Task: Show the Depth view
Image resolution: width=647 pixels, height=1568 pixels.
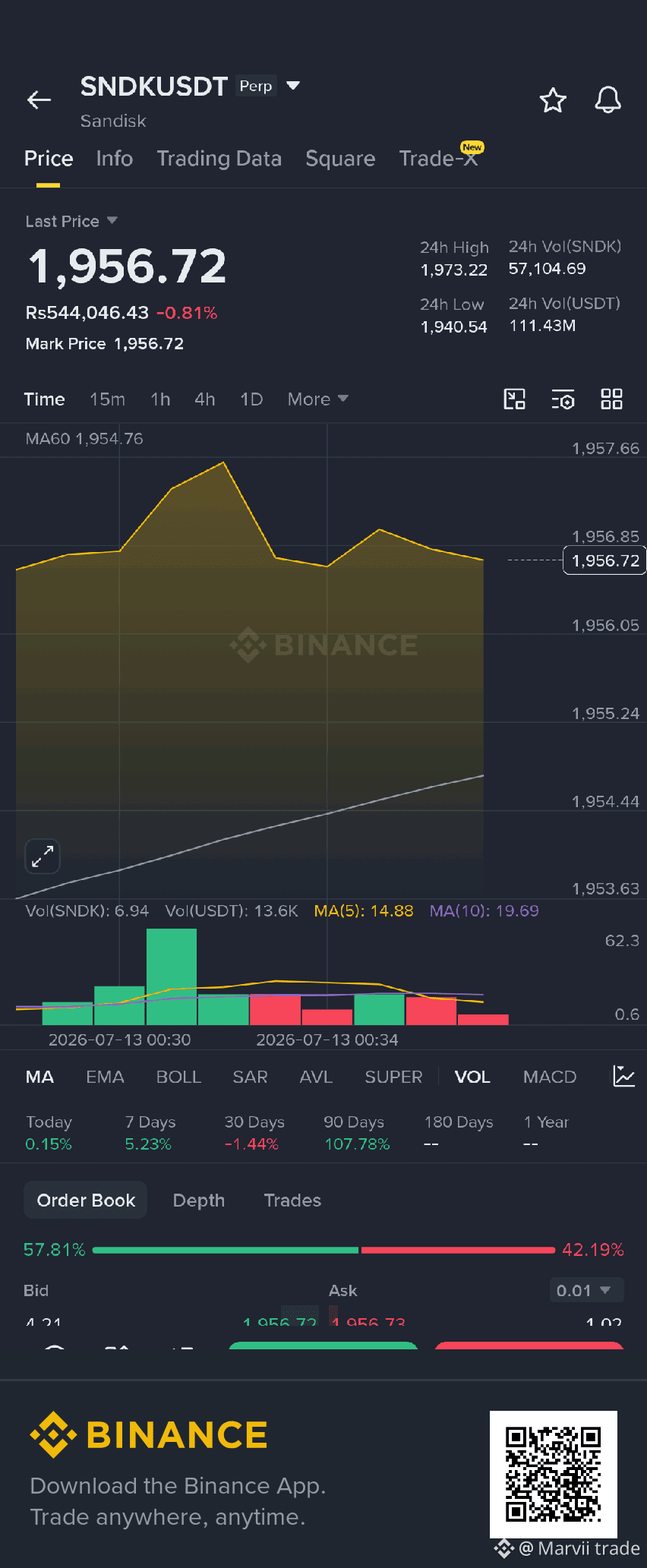Action: (199, 1200)
